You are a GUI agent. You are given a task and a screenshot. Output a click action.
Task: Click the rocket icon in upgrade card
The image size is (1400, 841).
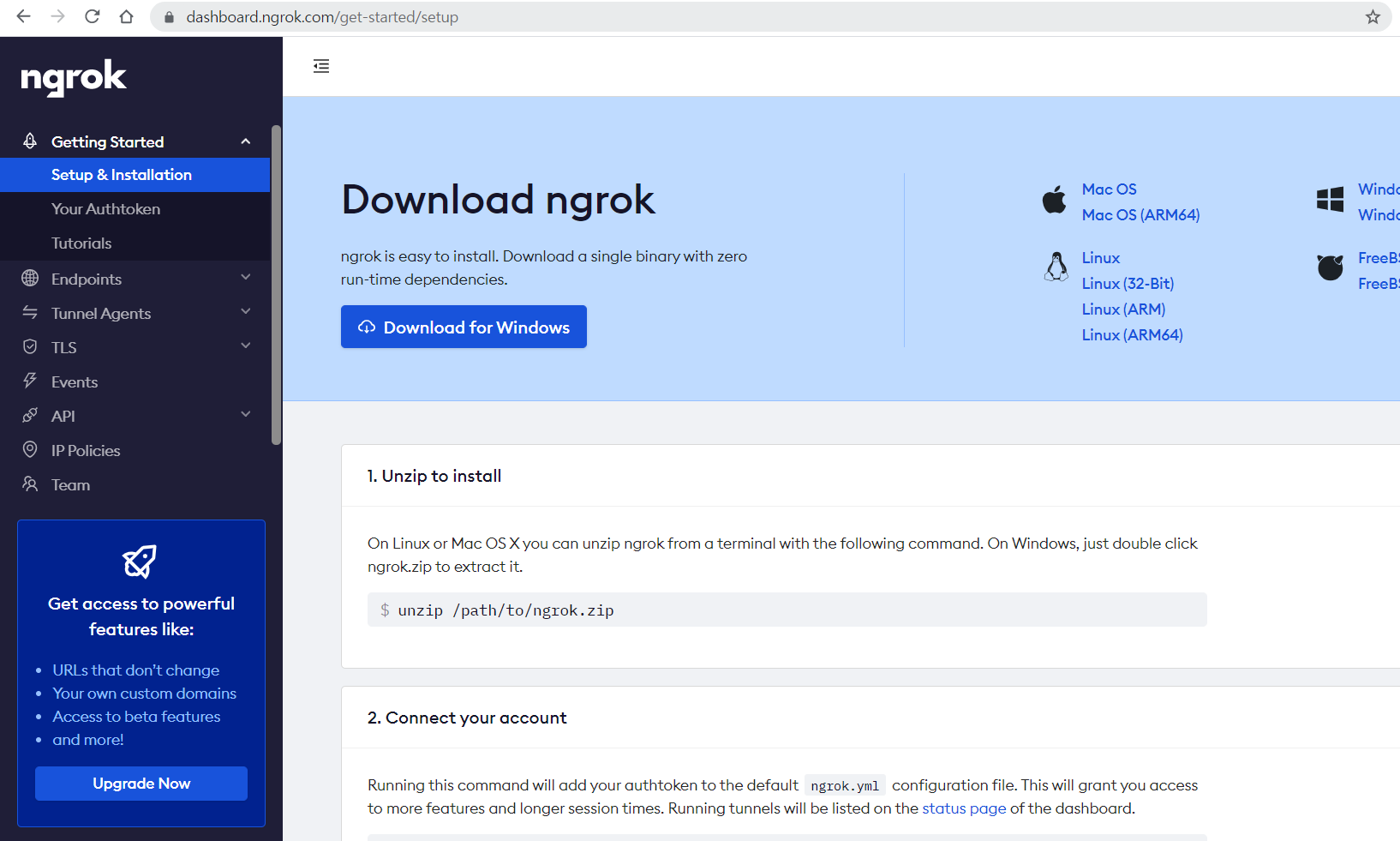pos(141,562)
